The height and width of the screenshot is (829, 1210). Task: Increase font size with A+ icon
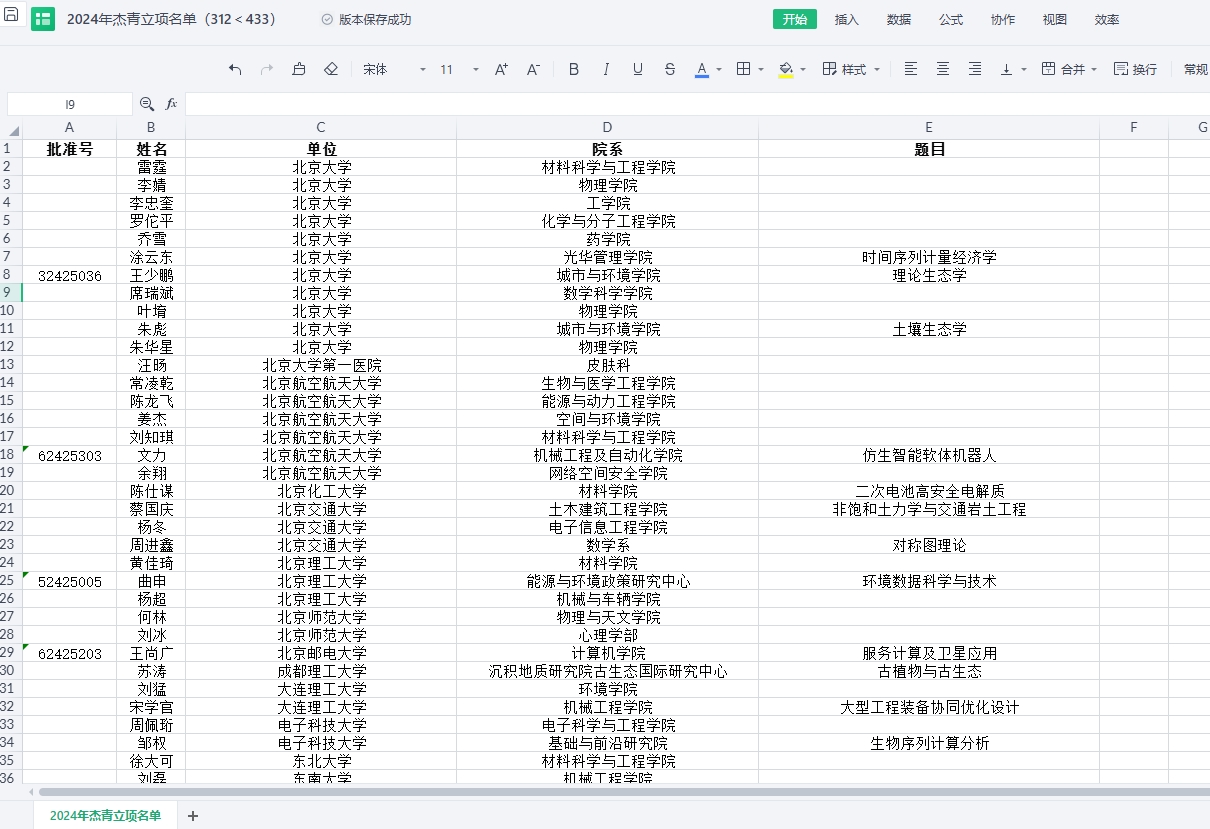pos(502,69)
